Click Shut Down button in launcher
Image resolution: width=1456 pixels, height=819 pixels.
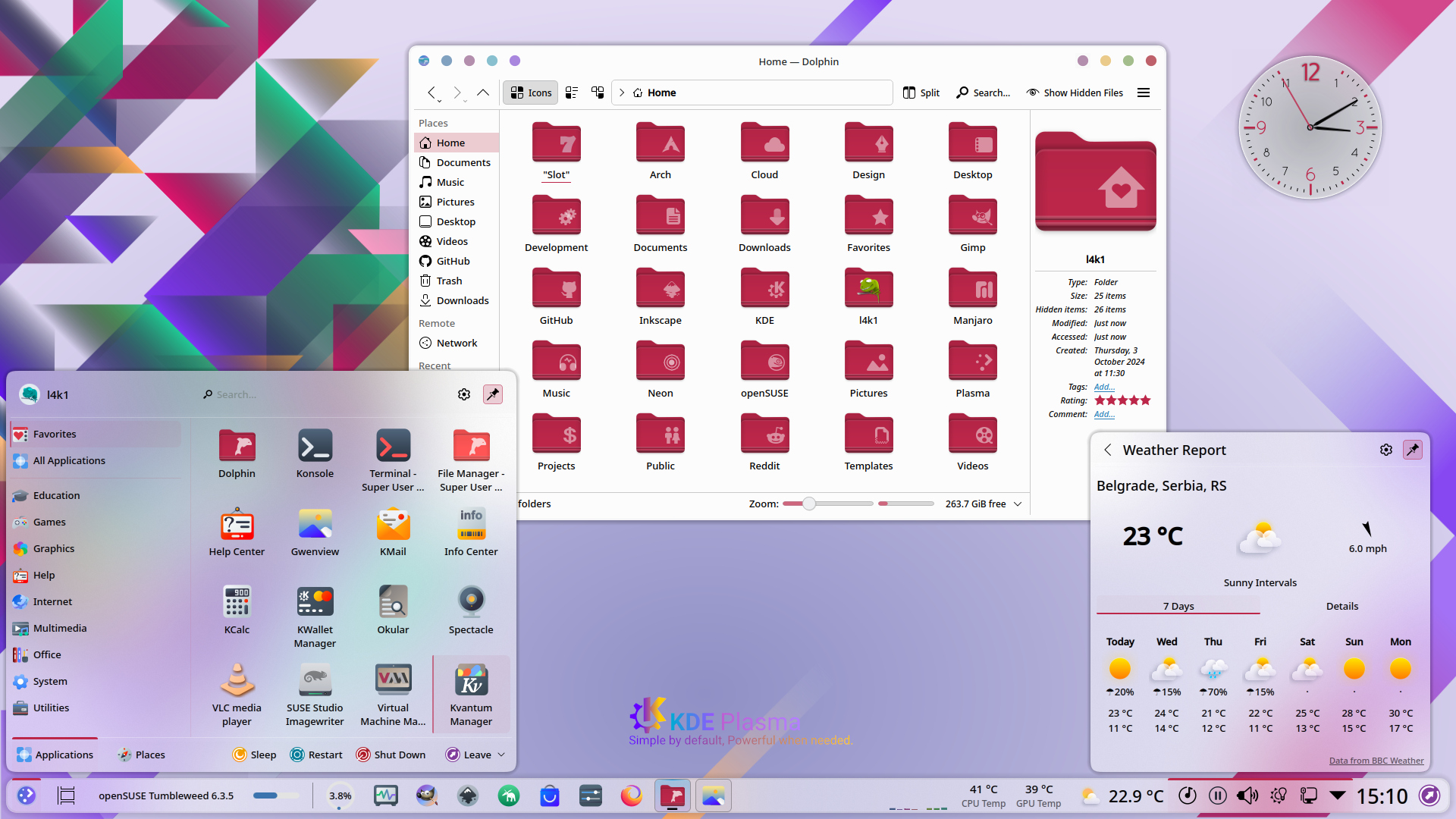tap(391, 755)
